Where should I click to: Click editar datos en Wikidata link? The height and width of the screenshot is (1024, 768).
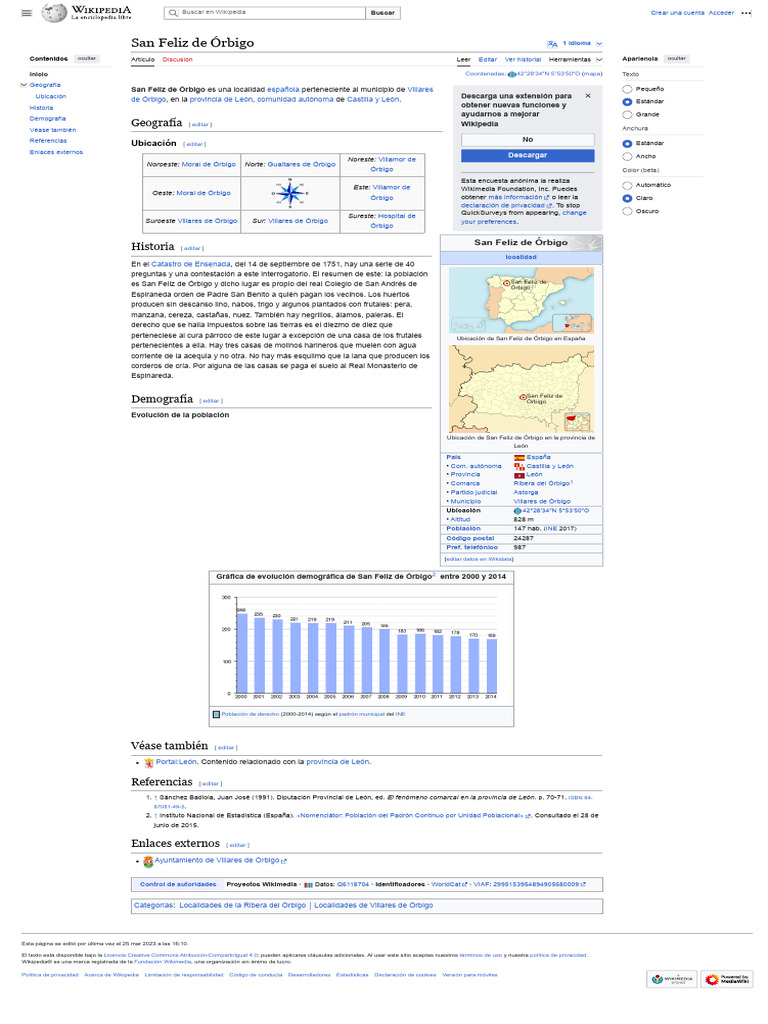479,560
